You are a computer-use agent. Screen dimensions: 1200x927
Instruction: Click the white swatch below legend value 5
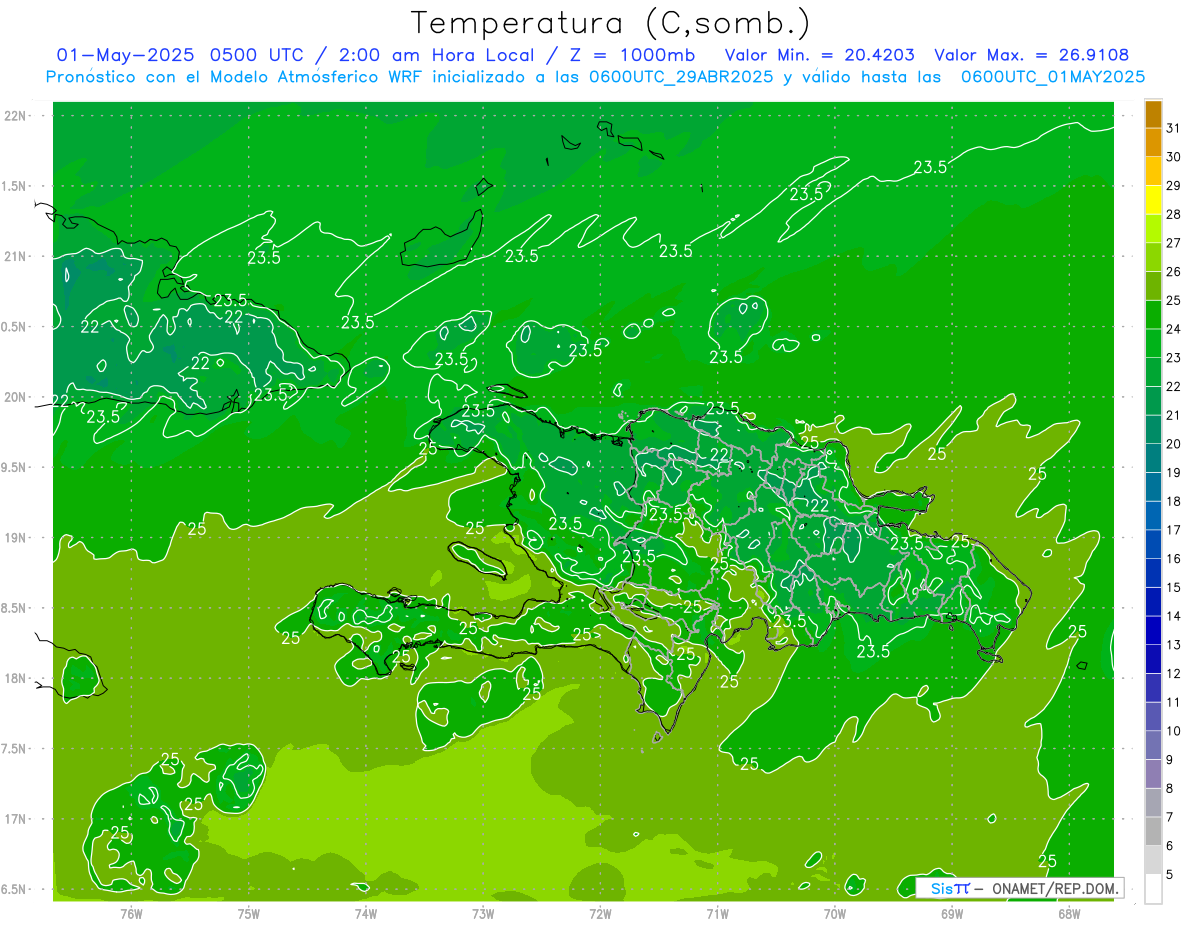pos(1153,889)
